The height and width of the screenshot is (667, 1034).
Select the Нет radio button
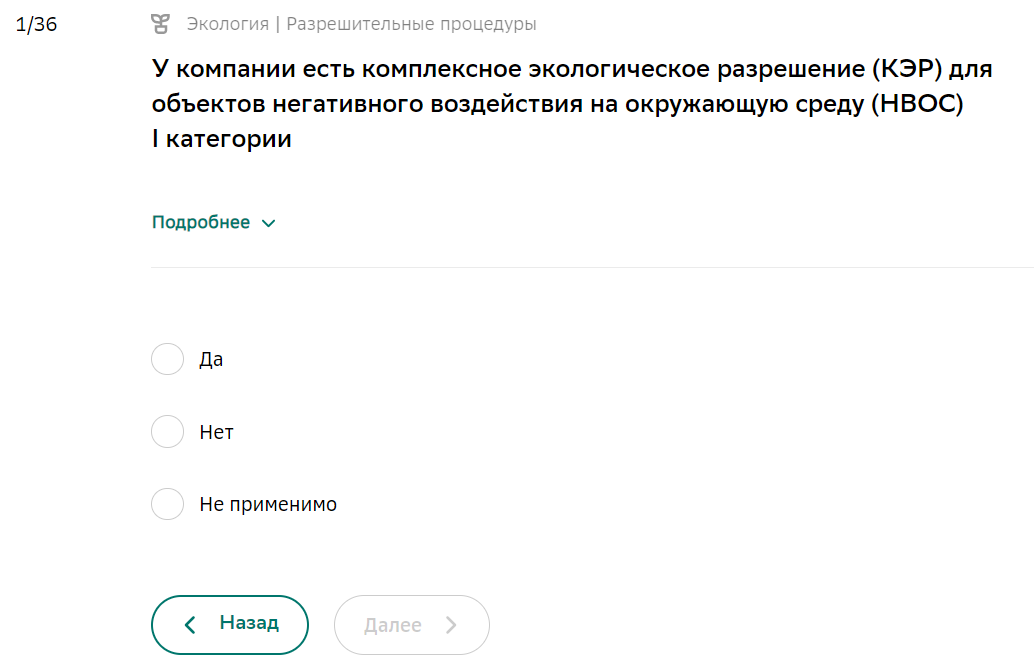tap(167, 431)
